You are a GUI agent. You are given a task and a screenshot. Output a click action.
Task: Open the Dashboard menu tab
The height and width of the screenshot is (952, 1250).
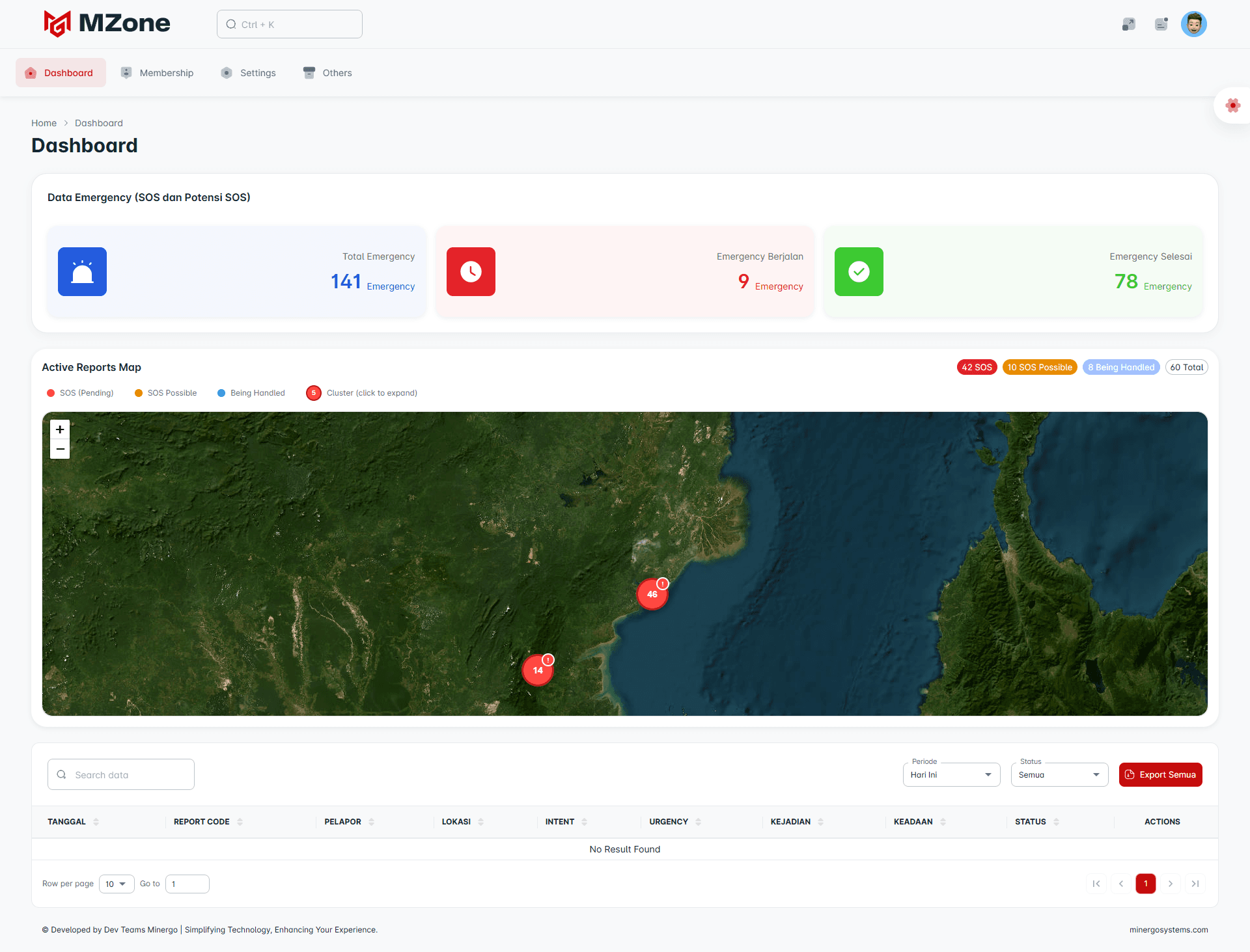click(61, 73)
